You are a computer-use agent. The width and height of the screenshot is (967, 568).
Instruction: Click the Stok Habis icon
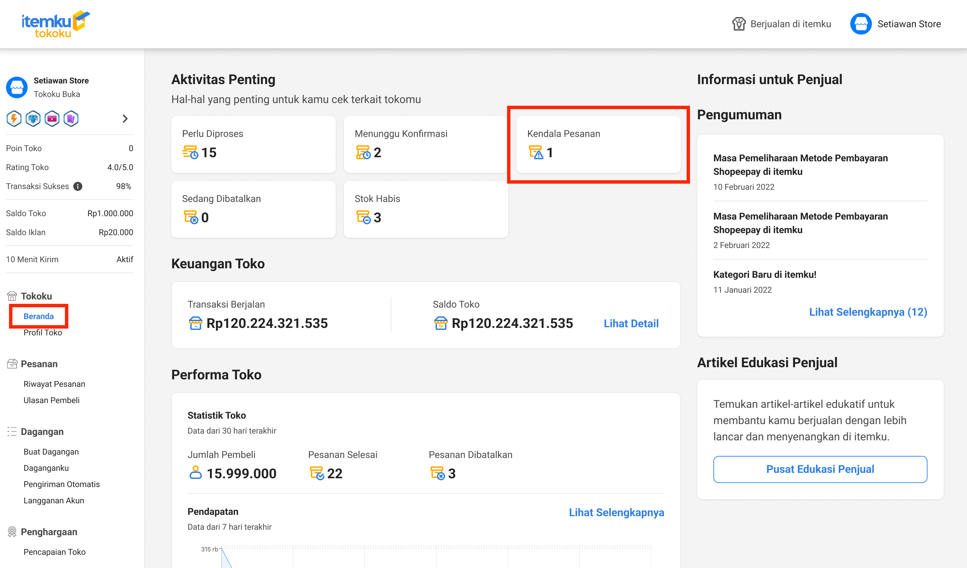pos(363,218)
